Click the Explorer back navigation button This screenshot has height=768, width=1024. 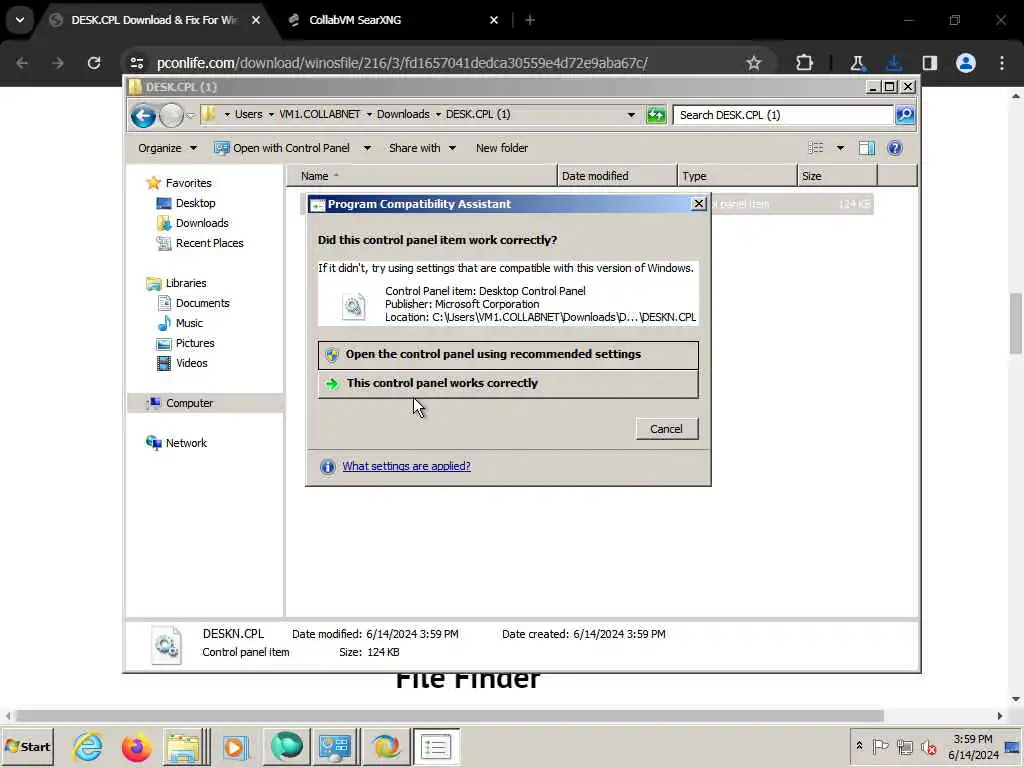(x=143, y=116)
